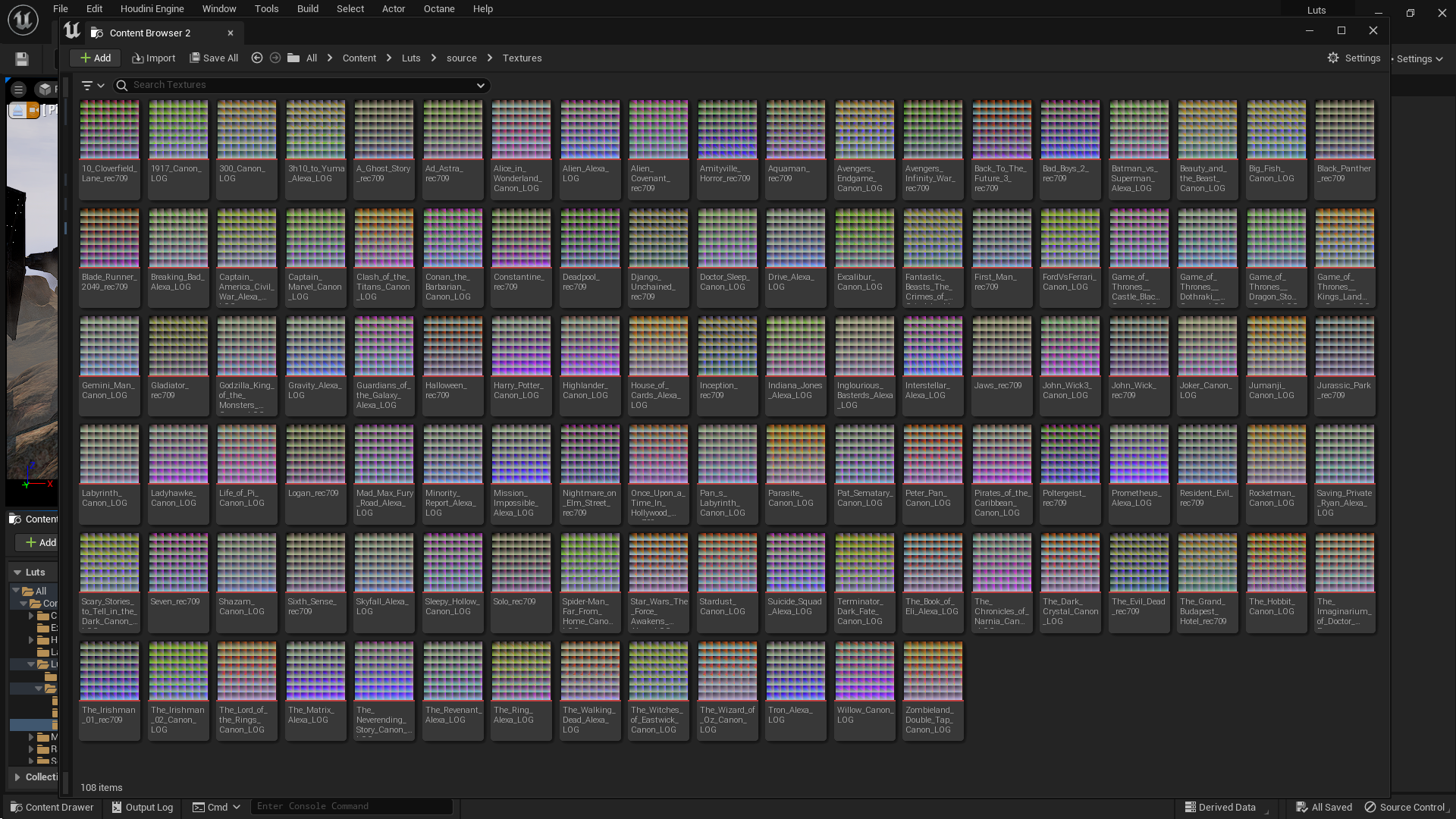Click the Unreal Engine logo icon

click(x=23, y=20)
